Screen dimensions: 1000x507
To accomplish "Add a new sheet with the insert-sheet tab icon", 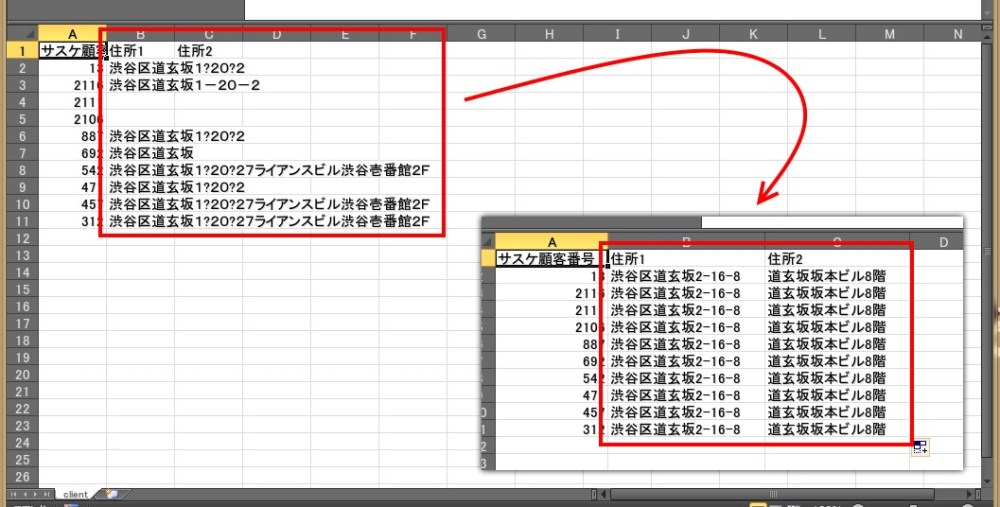I will (112, 494).
